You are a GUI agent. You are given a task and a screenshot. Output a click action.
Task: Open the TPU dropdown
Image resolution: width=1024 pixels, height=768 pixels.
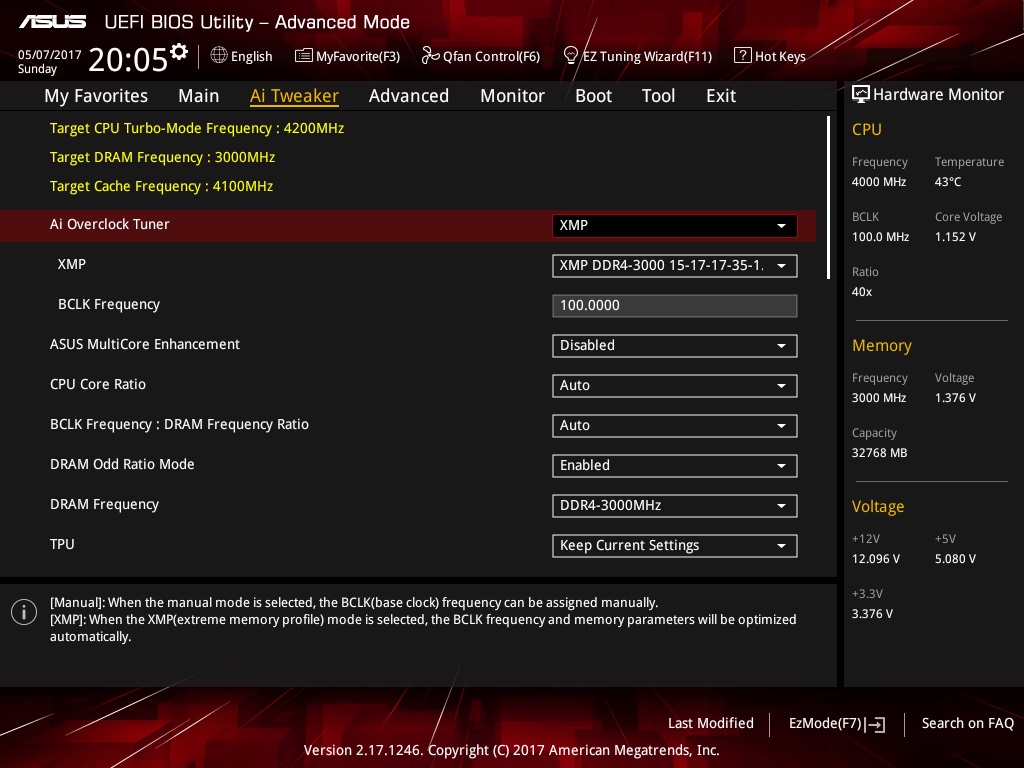pyautogui.click(x=675, y=546)
